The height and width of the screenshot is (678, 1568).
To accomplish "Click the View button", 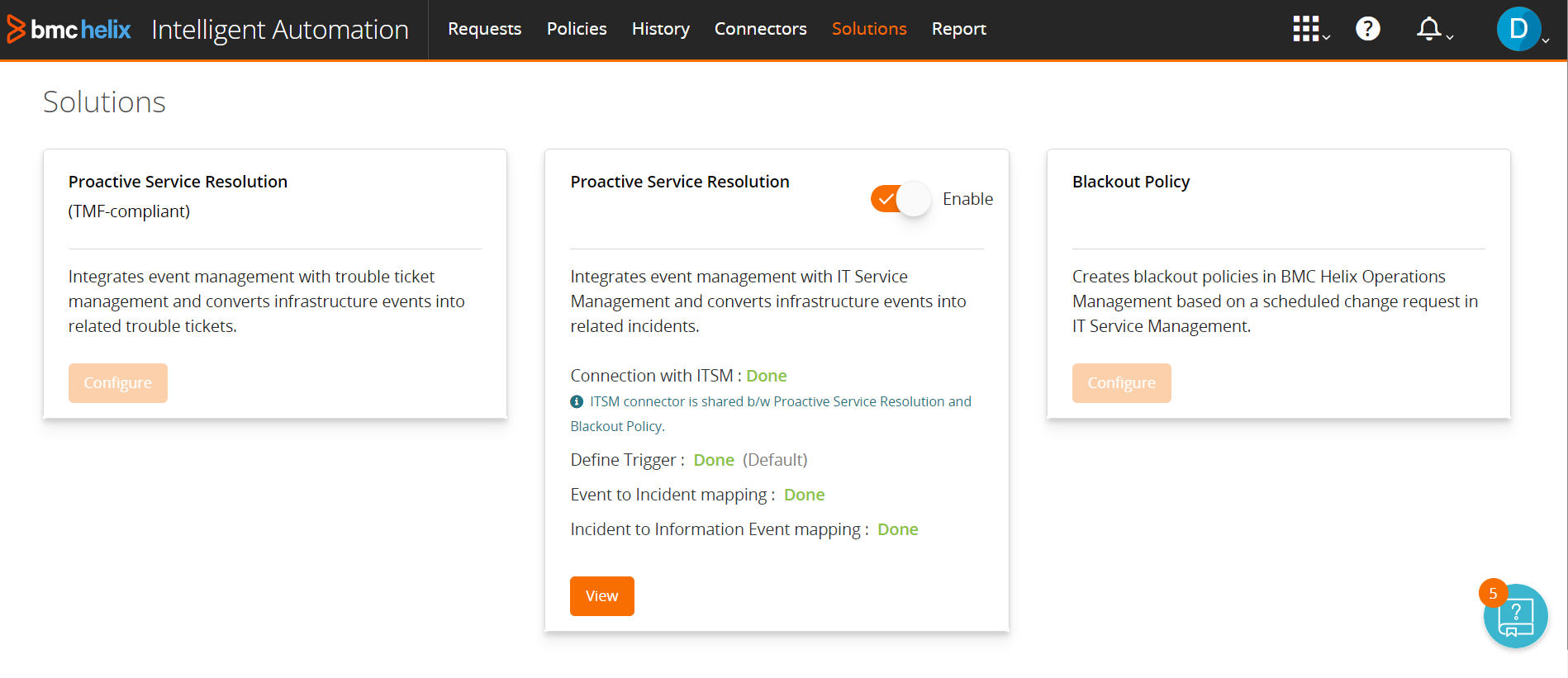I will [x=602, y=596].
